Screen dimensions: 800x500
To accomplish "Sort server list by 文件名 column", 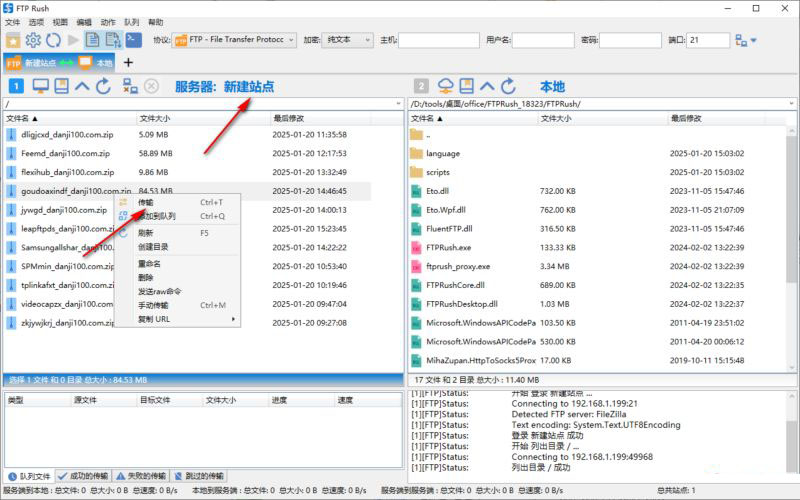I will click(70, 118).
